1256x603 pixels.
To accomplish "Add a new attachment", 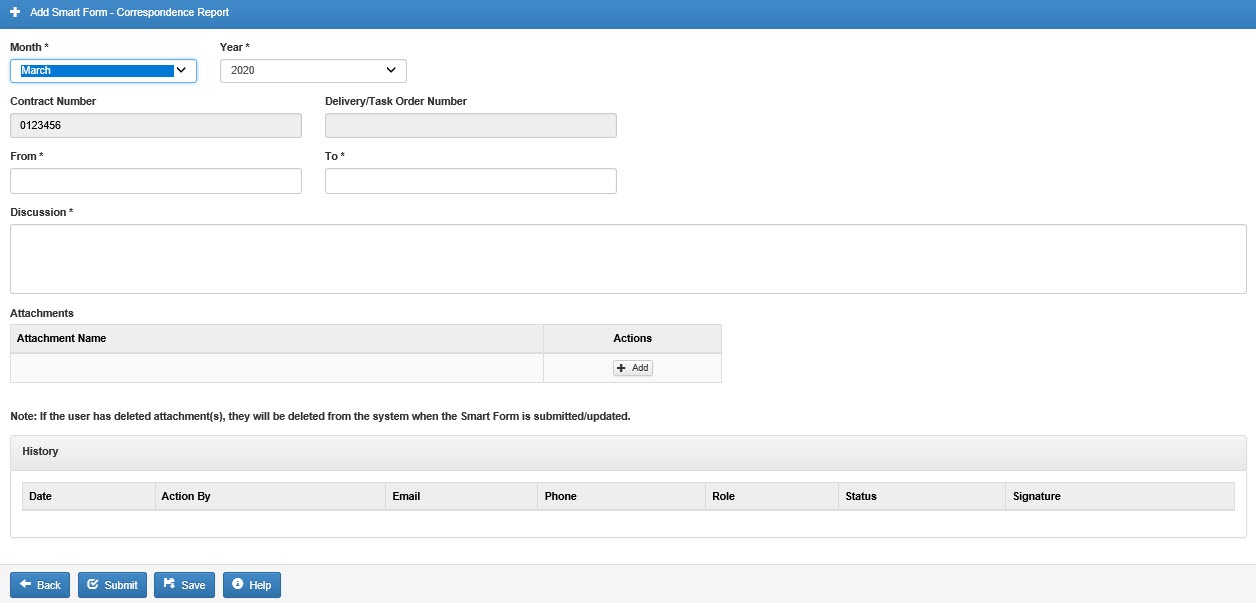I will click(x=632, y=368).
